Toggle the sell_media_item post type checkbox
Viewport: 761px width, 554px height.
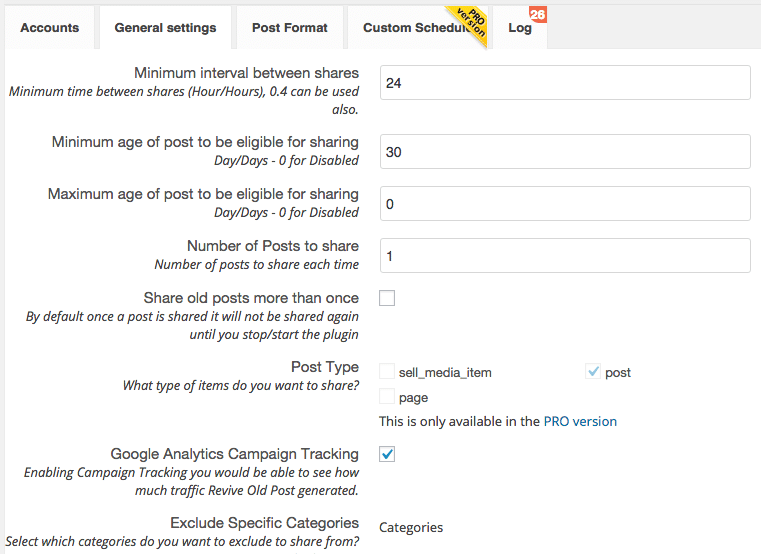(387, 371)
